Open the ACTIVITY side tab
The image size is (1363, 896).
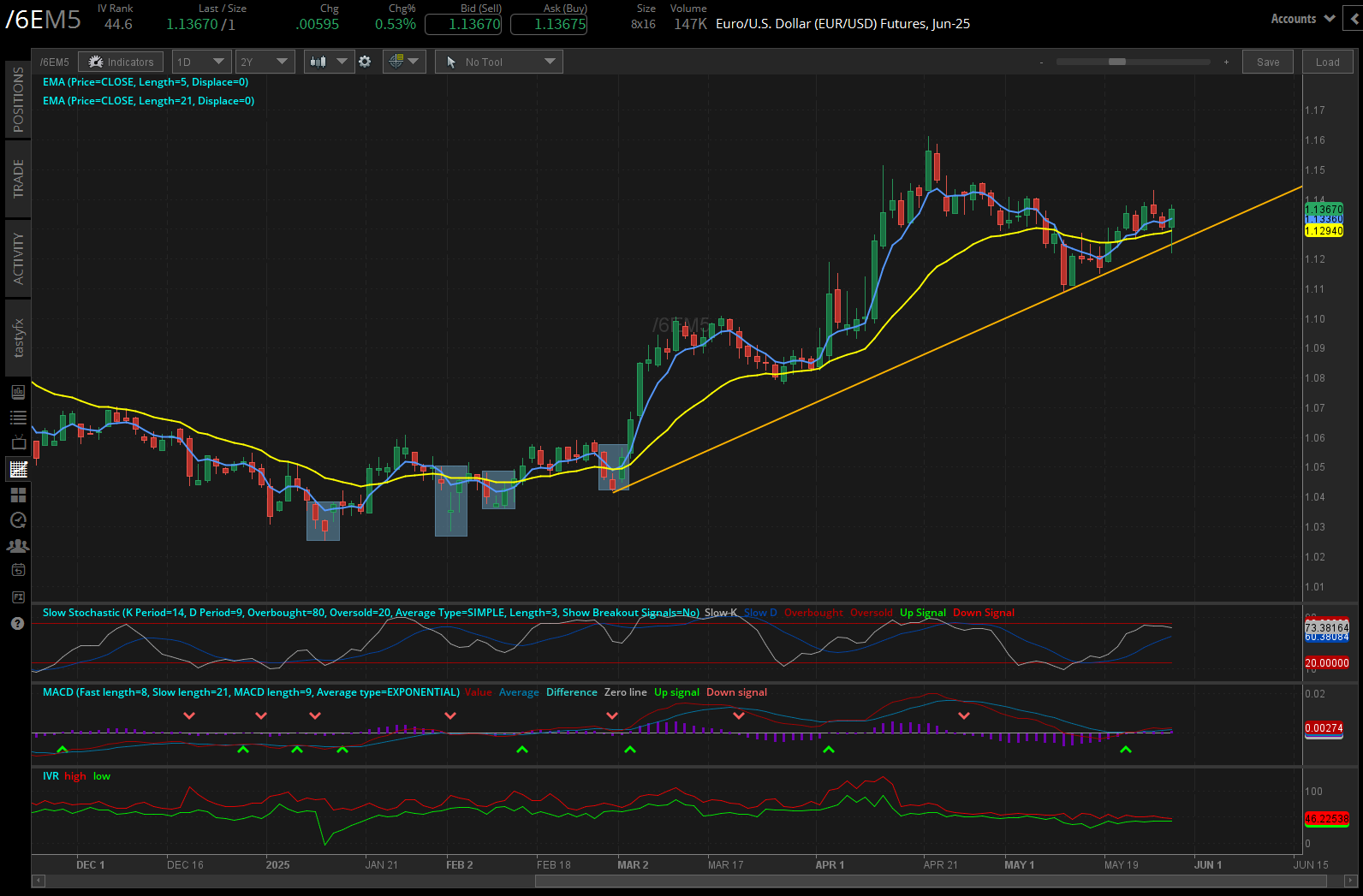(18, 258)
